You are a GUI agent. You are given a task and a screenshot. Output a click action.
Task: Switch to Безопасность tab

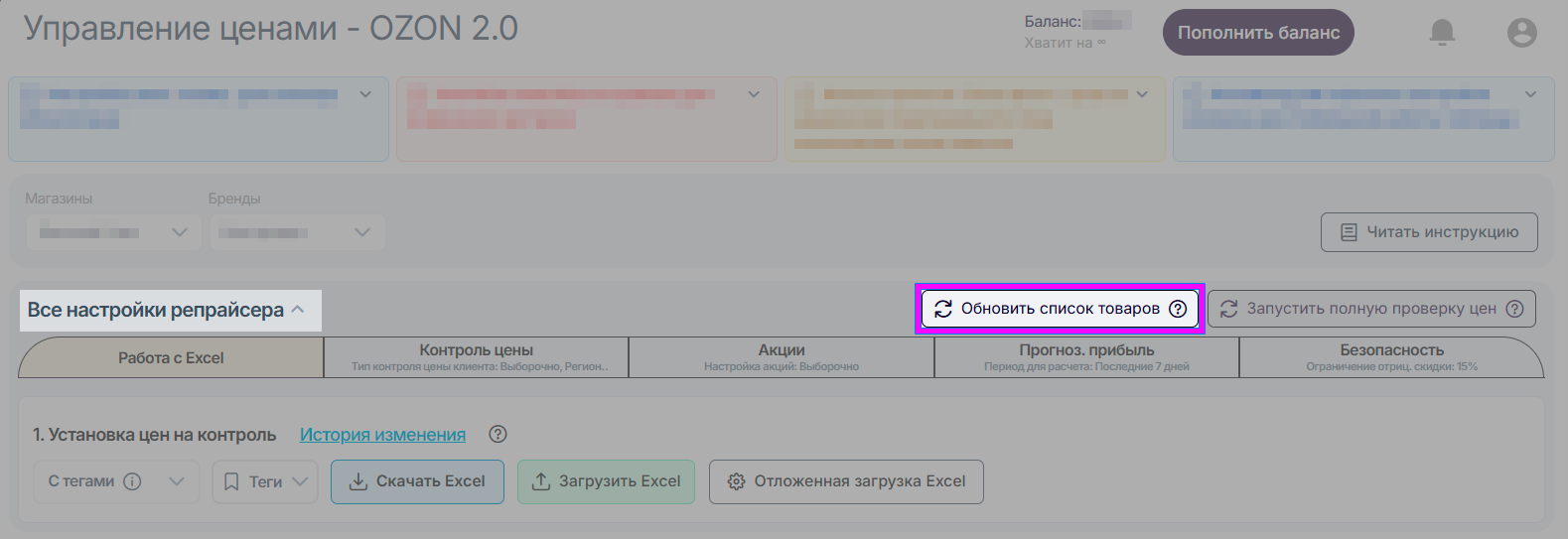pos(1392,357)
